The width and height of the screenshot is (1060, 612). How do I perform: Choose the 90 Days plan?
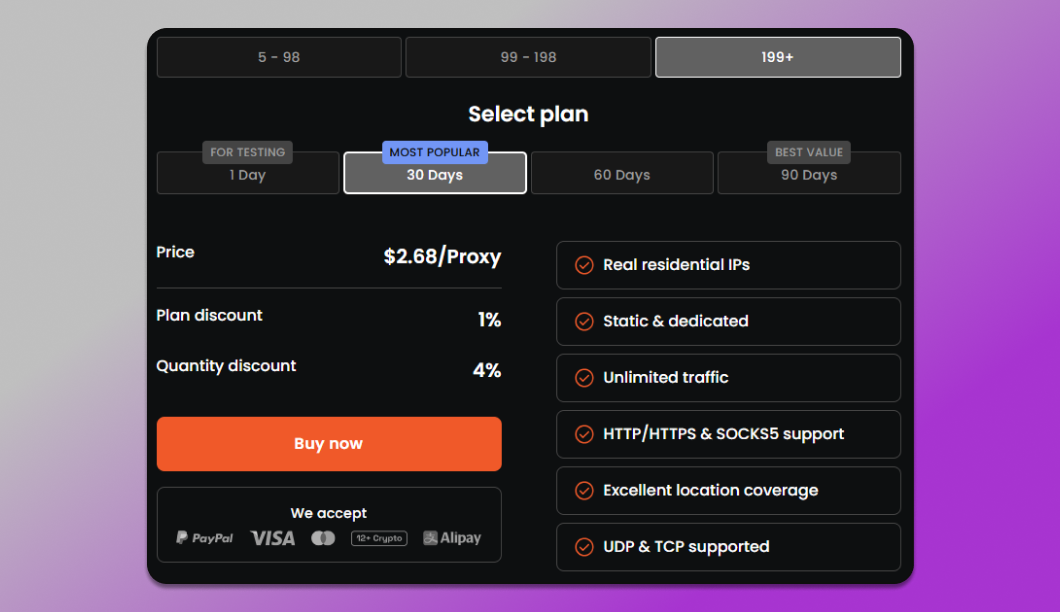coord(809,174)
